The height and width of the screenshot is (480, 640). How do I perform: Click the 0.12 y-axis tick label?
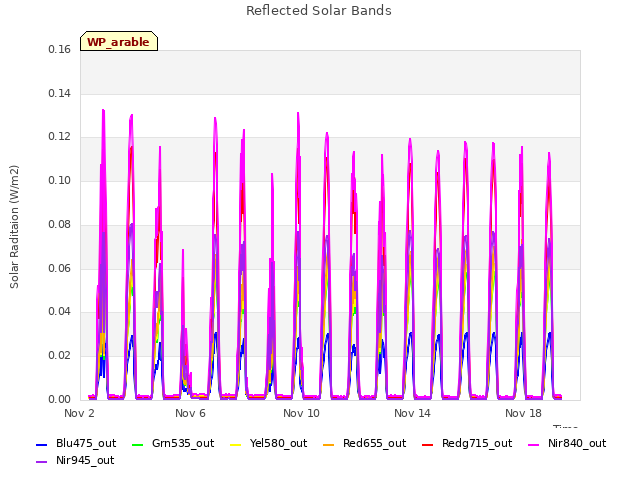point(60,137)
